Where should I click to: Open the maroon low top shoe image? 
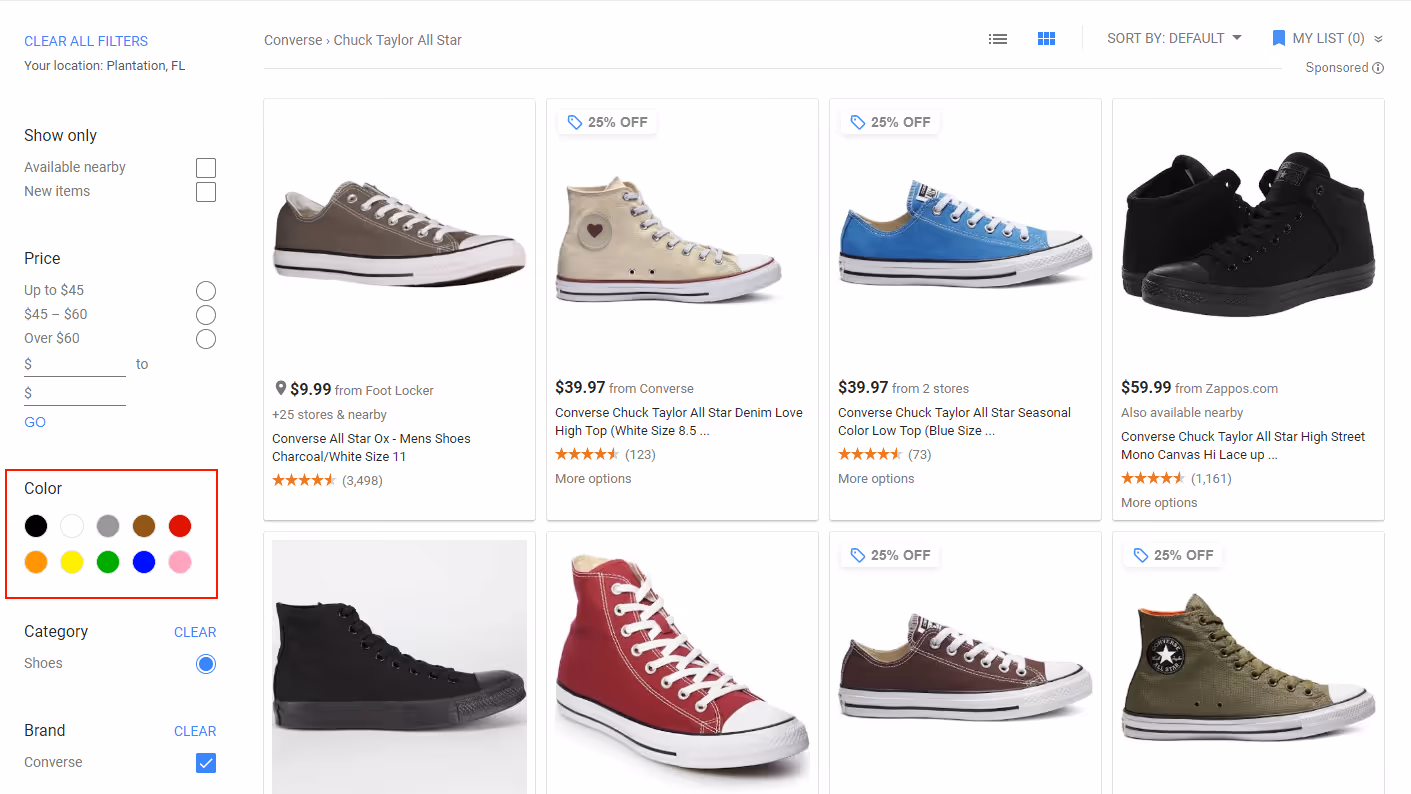tap(965, 665)
